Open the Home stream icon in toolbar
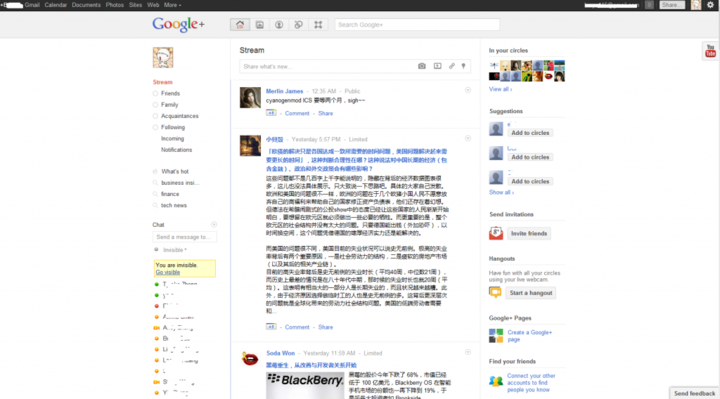The image size is (720, 399). pyautogui.click(x=240, y=25)
